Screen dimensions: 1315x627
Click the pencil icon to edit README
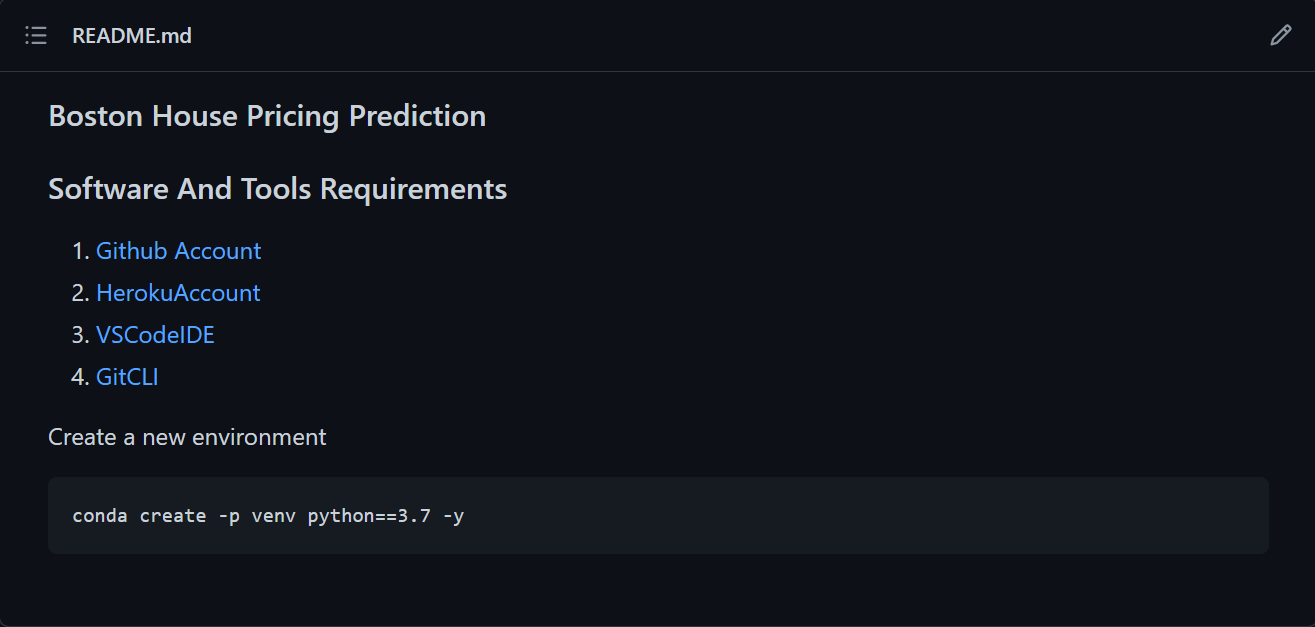tap(1280, 36)
